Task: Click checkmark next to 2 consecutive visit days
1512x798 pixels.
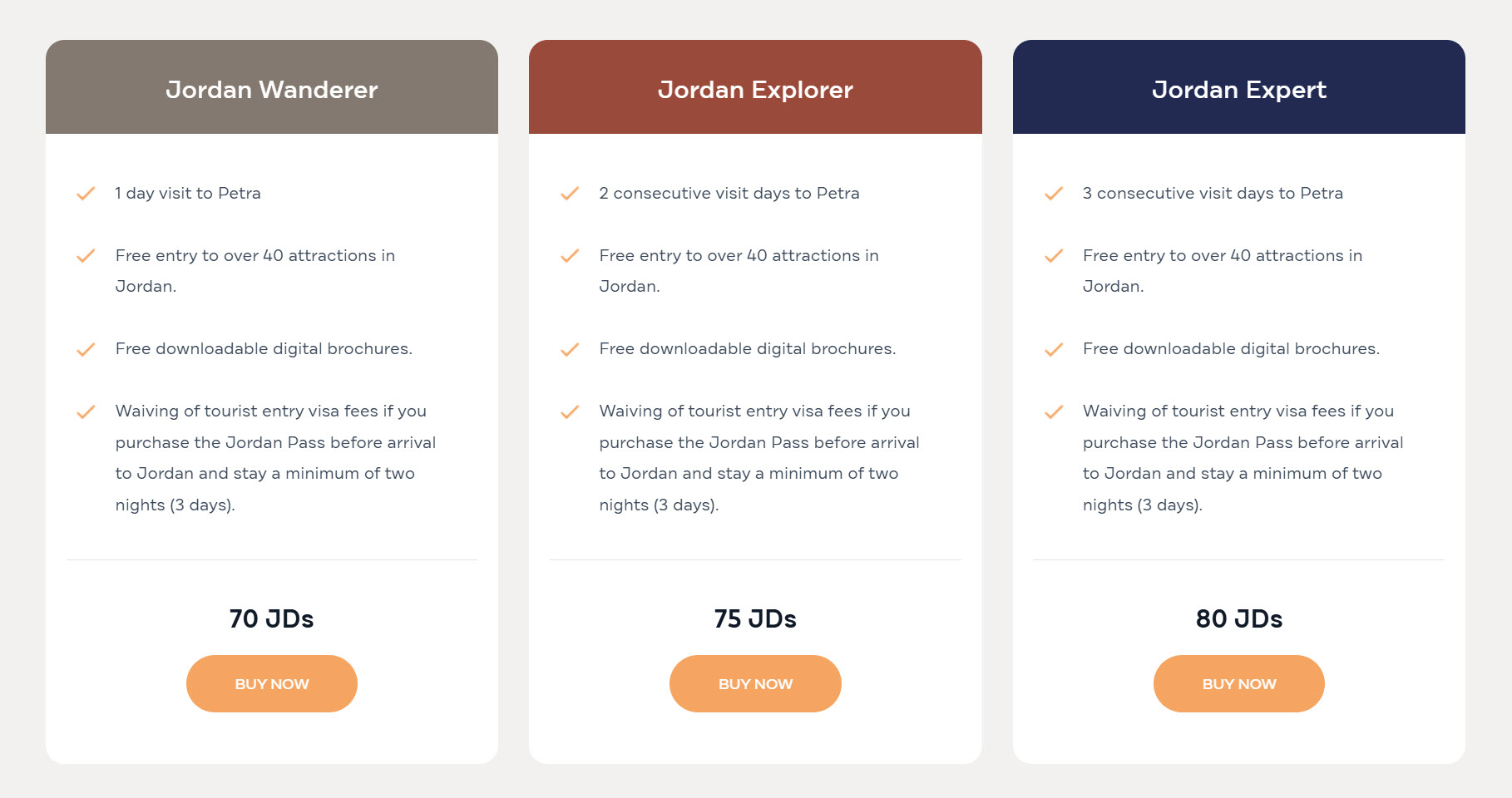Action: 570,194
